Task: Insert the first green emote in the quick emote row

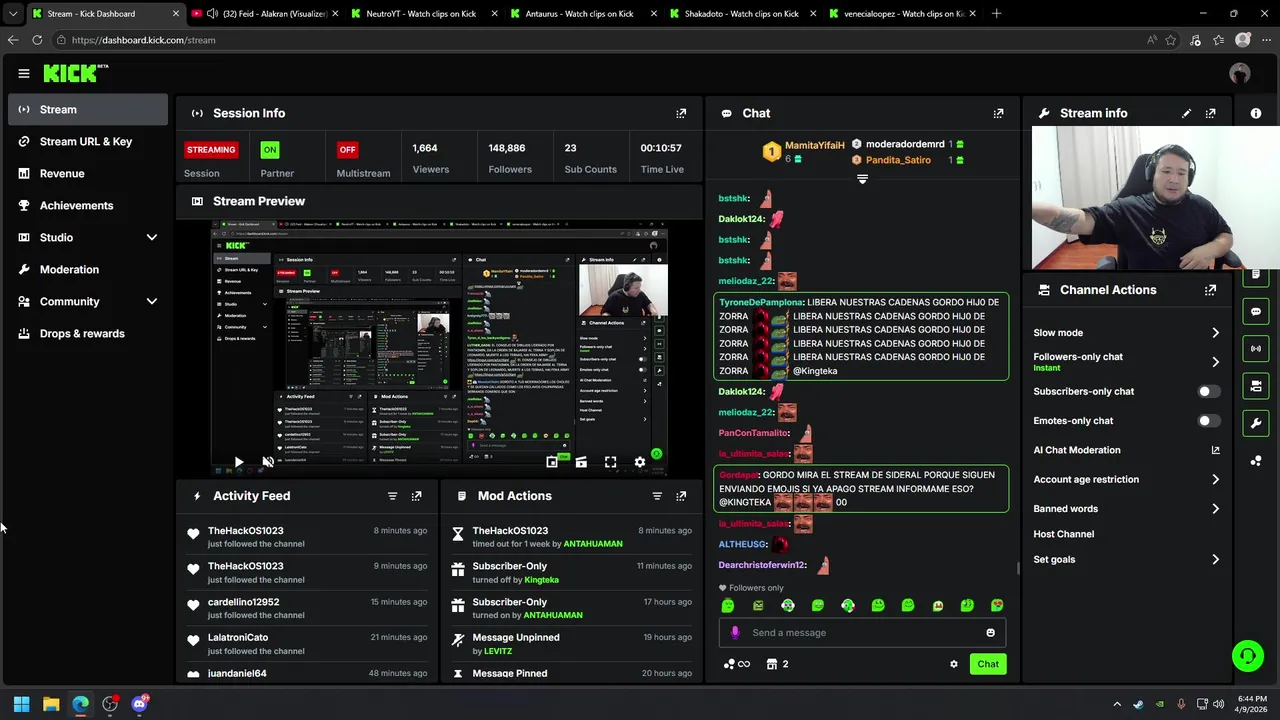Action: coord(728,605)
